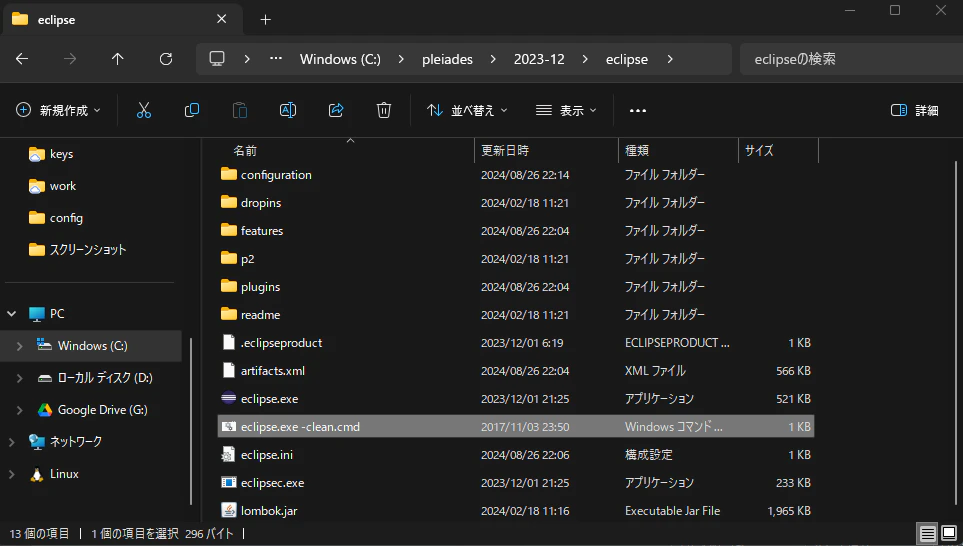Sort by サイズ column header

778,150
